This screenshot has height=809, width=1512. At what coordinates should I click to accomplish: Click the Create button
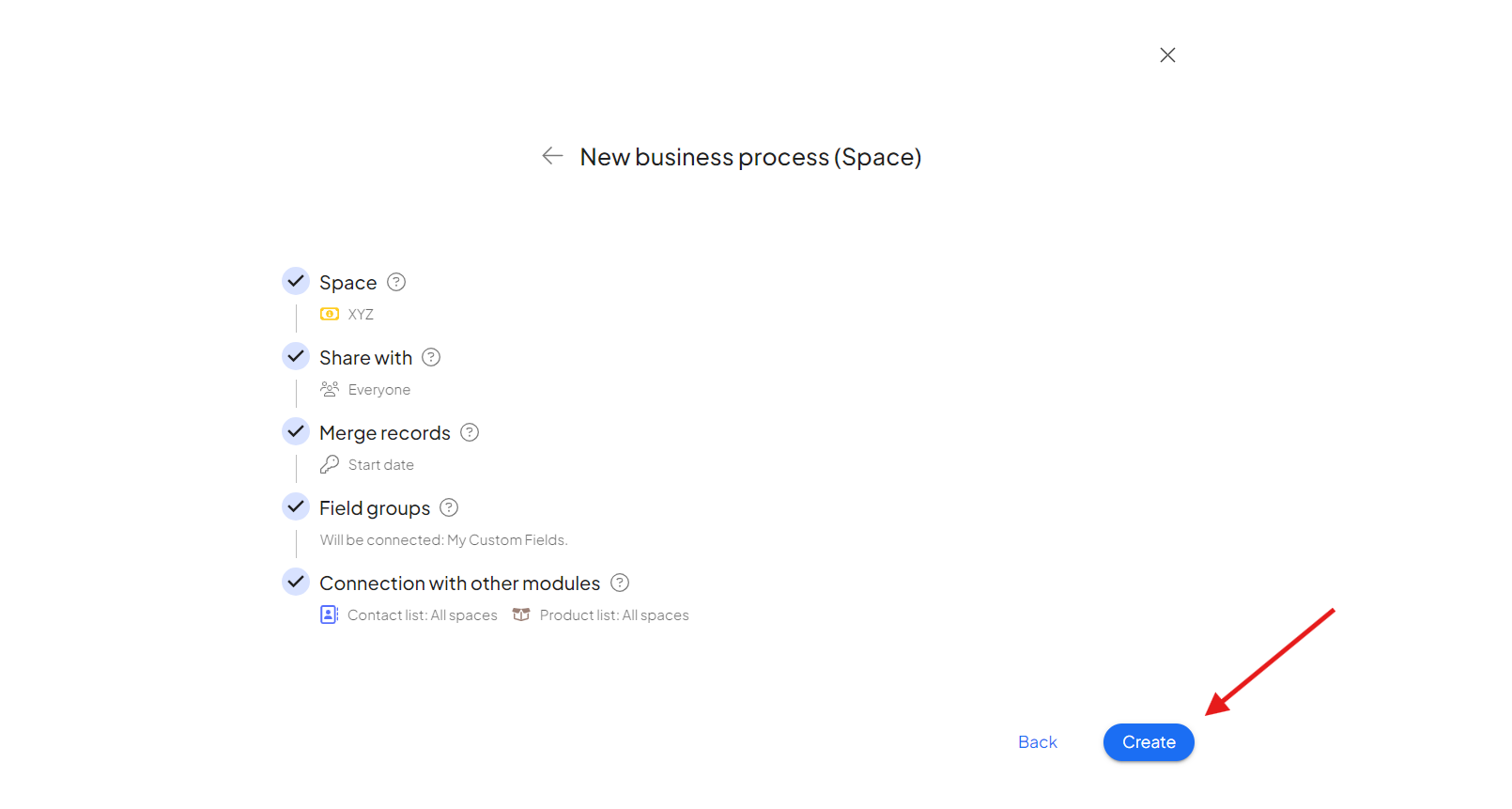click(x=1149, y=742)
